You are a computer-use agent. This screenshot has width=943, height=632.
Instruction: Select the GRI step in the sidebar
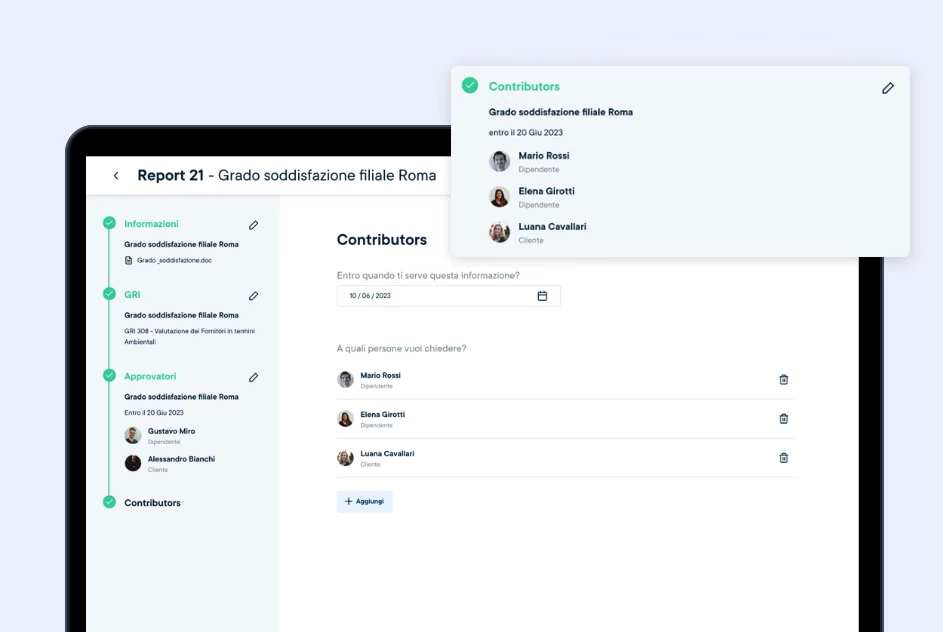pyautogui.click(x=132, y=295)
